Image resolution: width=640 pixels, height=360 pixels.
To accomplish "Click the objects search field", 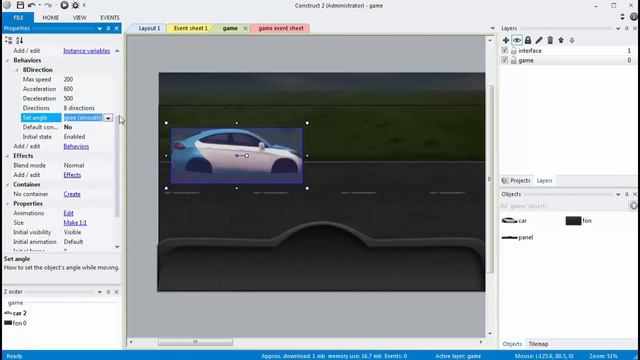I will (565, 206).
